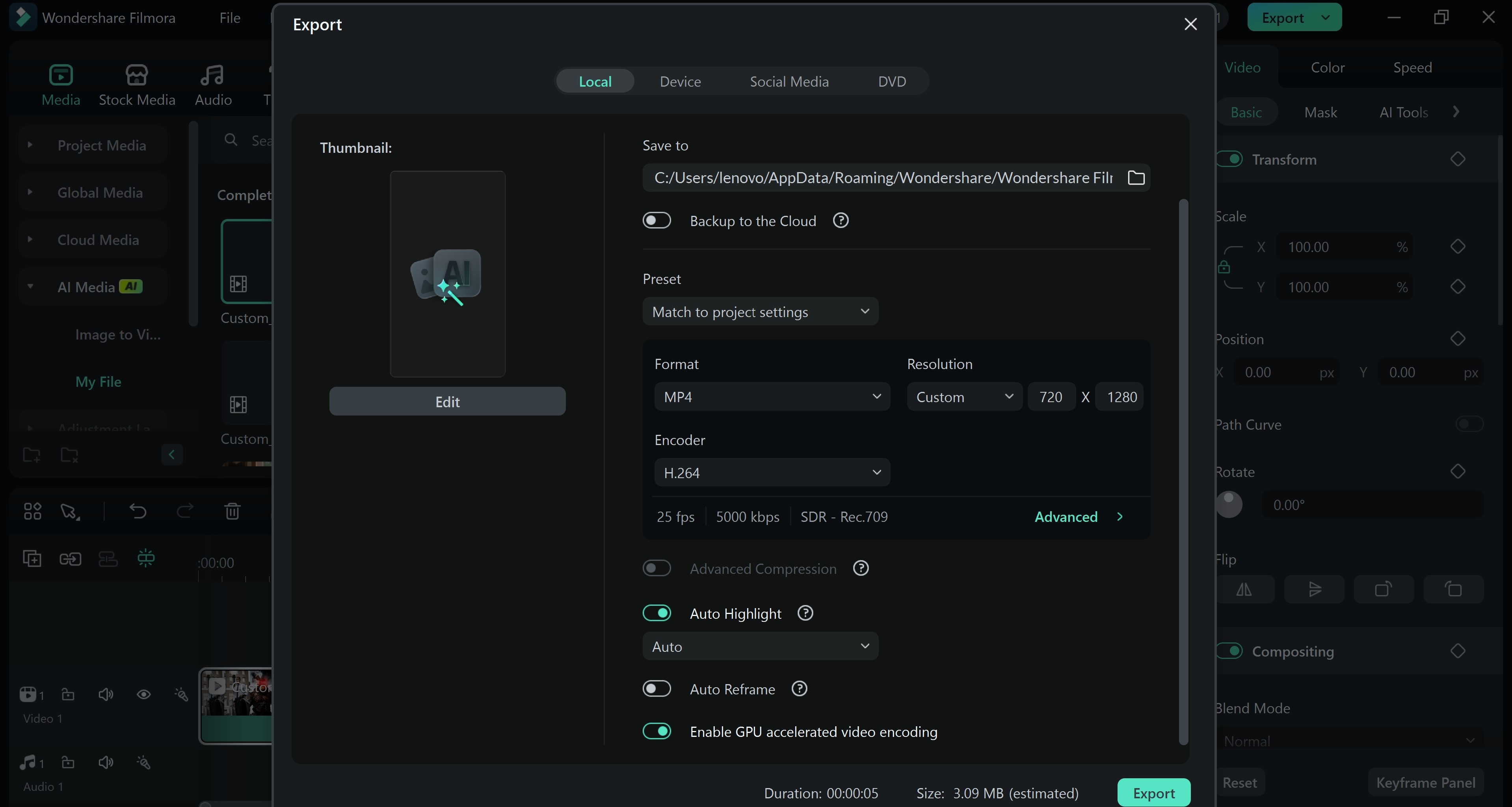Click the undo arrow in timeline toolbar
The width and height of the screenshot is (1512, 807).
tap(138, 511)
